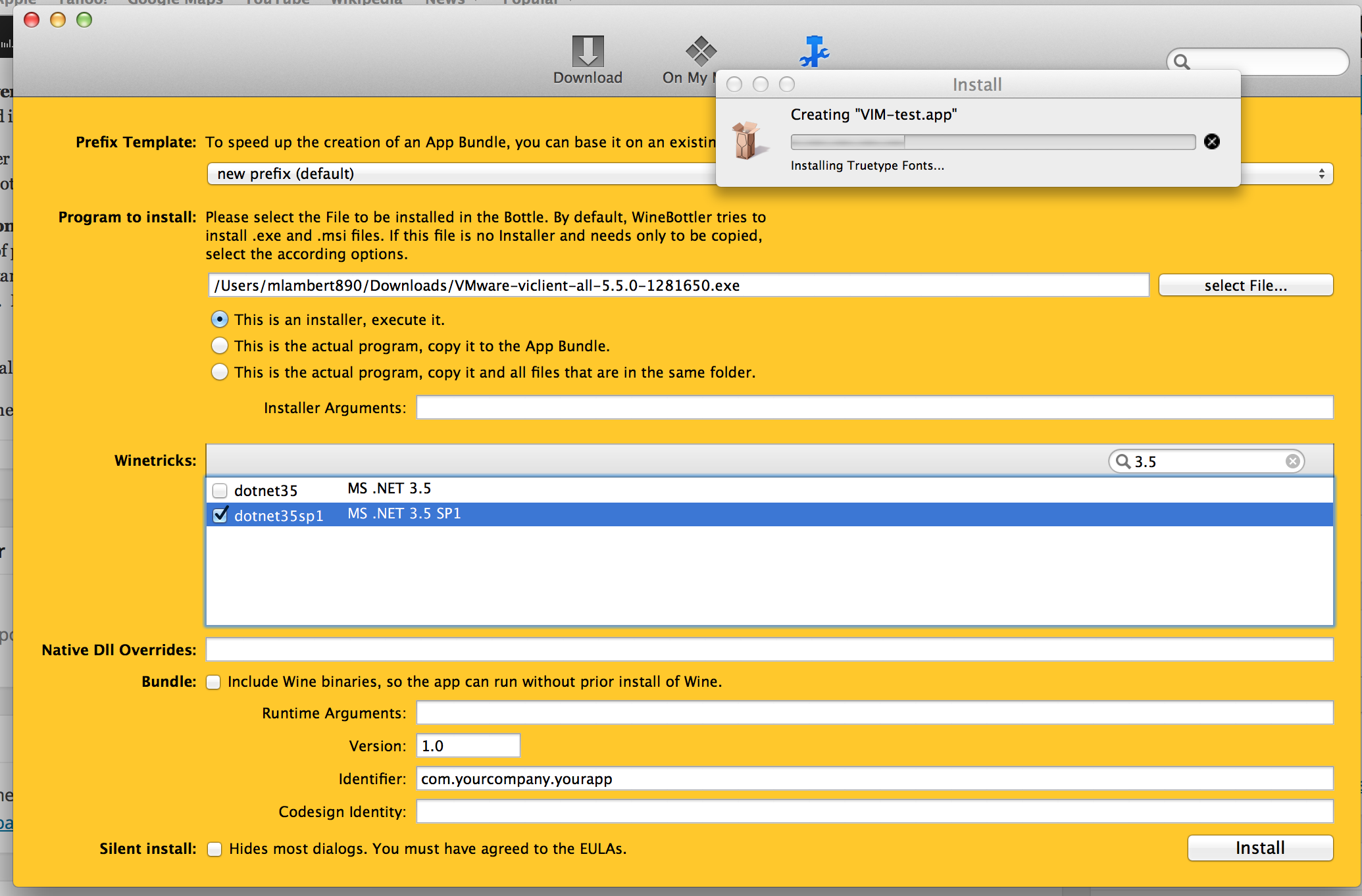Click the Install button
Screen dimensions: 1362x896
[x=1259, y=848]
